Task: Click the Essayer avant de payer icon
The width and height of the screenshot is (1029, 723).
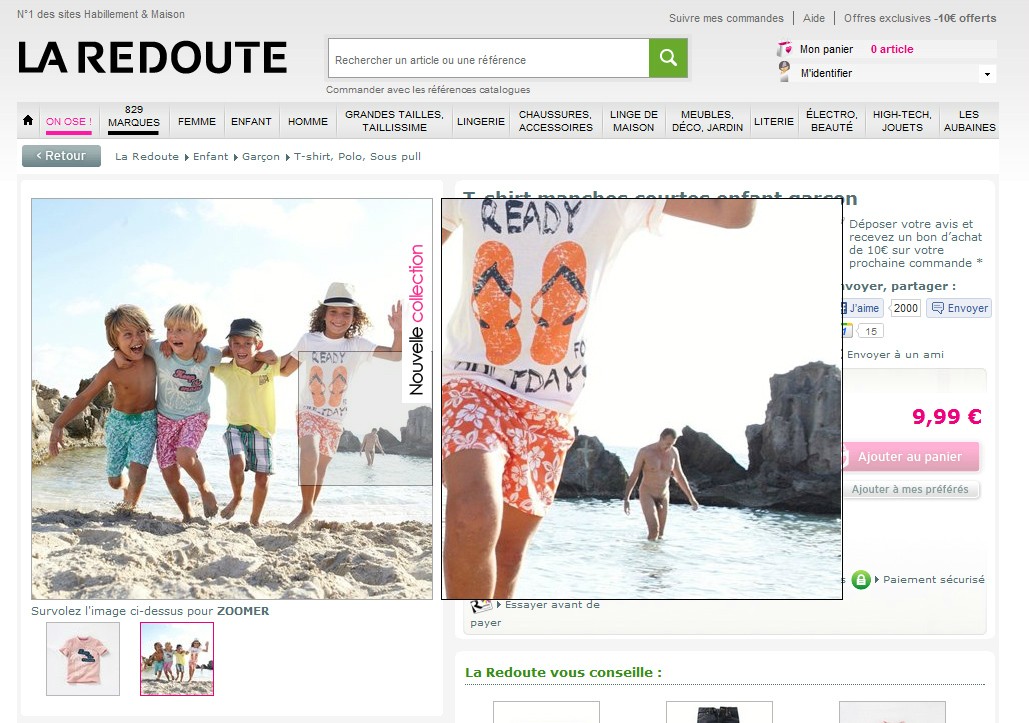Action: click(481, 604)
